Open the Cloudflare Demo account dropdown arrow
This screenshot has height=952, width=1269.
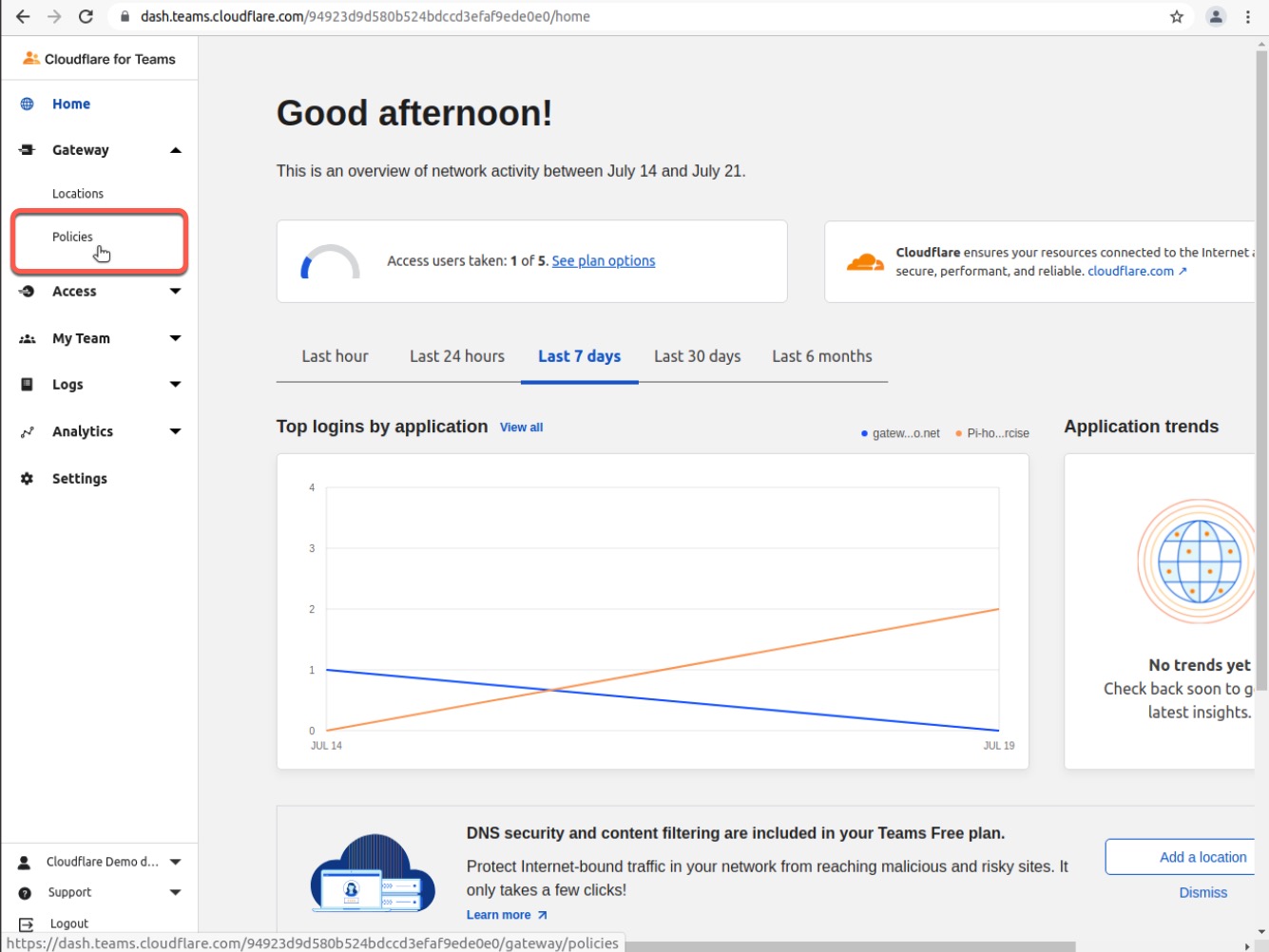[176, 863]
